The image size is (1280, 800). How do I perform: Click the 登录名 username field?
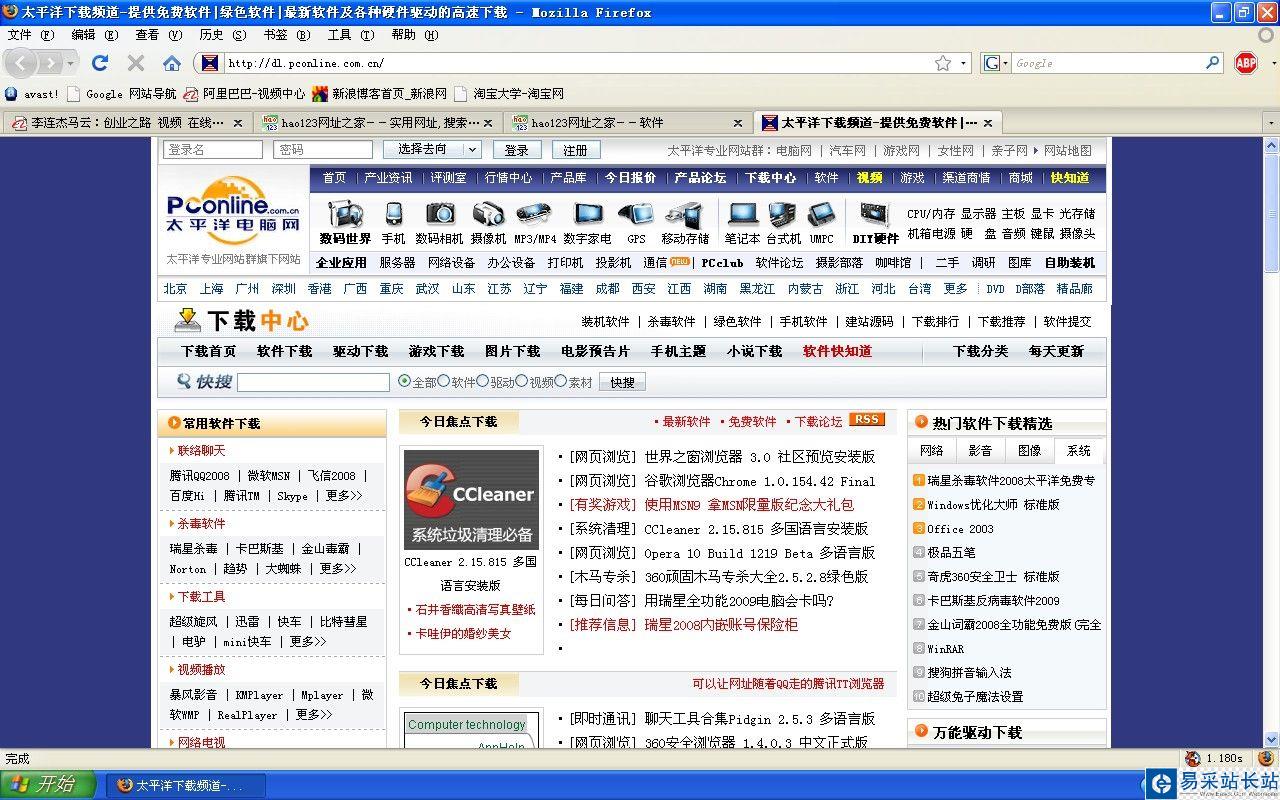213,150
